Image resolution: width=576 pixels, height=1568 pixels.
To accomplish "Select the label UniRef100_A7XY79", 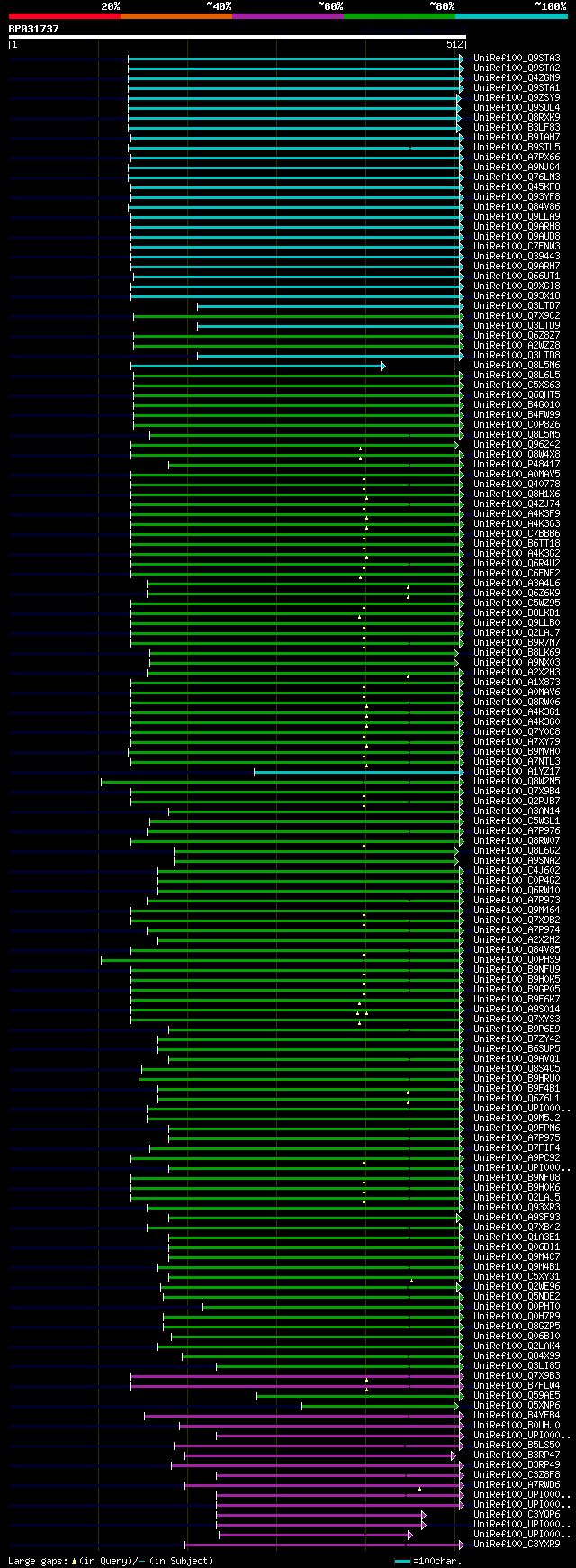I will pos(517,742).
